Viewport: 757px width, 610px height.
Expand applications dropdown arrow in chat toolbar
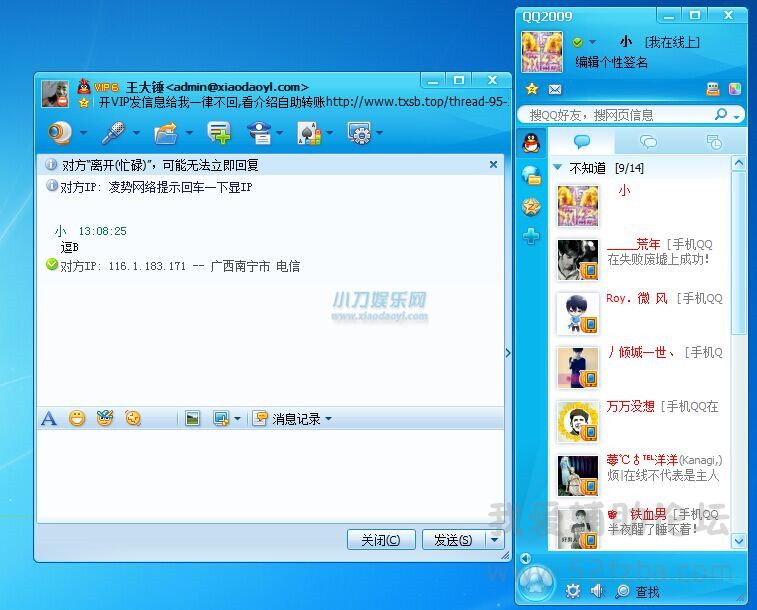point(379,133)
